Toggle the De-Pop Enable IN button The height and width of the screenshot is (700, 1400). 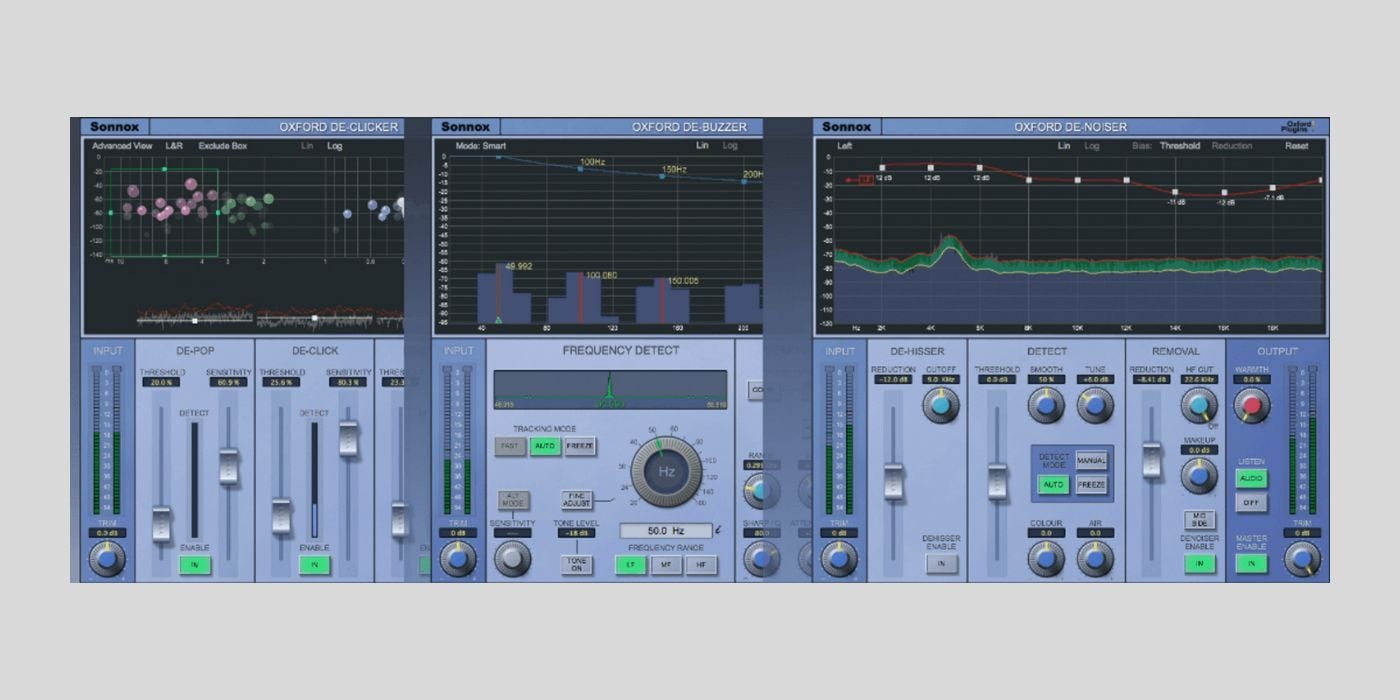point(196,565)
